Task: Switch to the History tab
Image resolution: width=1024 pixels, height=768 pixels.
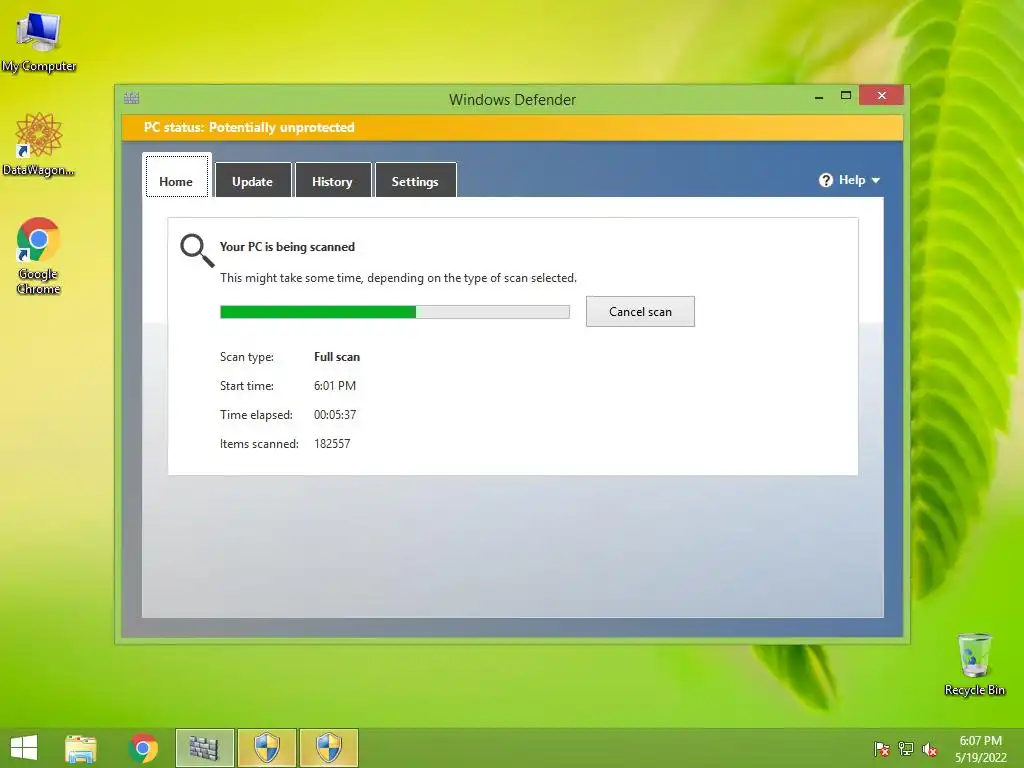Action: coord(332,180)
